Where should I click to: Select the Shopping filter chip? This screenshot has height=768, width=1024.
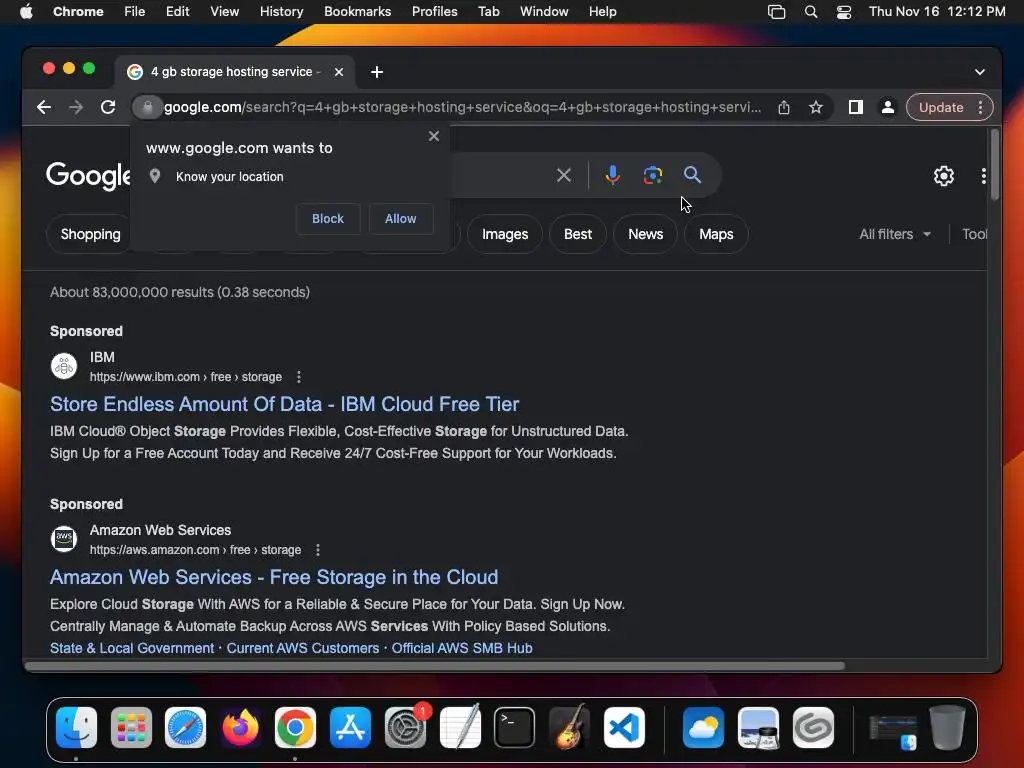tap(89, 234)
